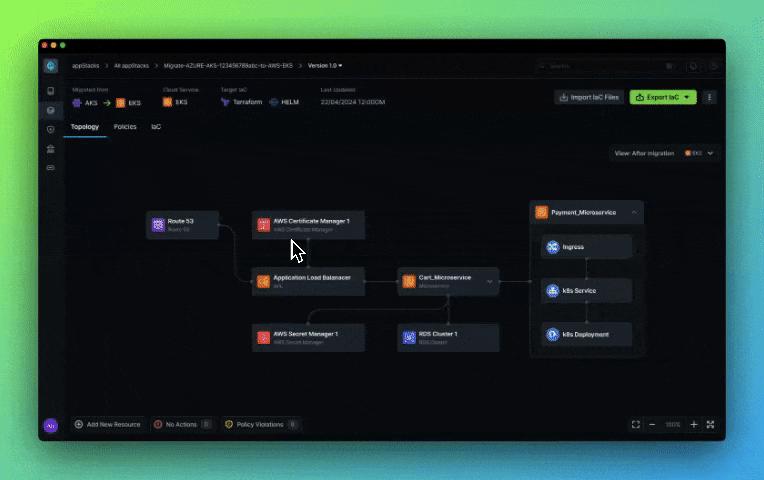The height and width of the screenshot is (480, 764).
Task: Open the bank icon in left sidebar
Action: coord(51,149)
